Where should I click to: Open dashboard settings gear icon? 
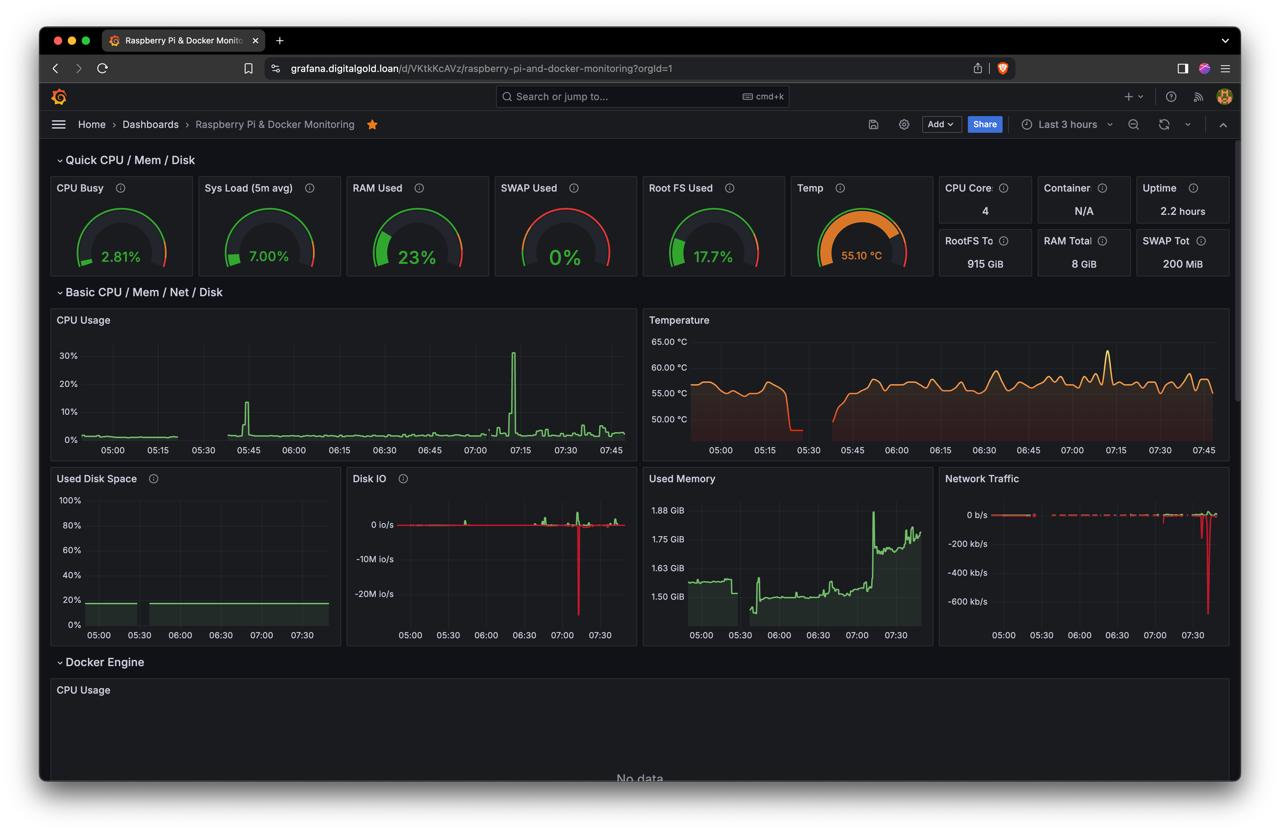coord(904,124)
